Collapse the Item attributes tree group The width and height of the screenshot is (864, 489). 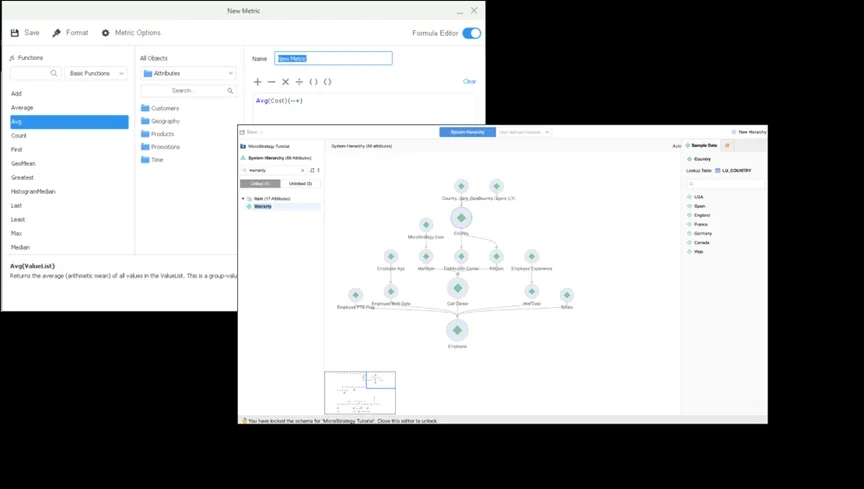(243, 199)
